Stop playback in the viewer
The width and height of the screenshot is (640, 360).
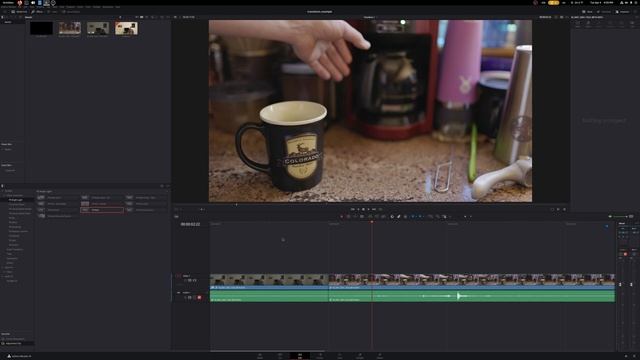click(x=363, y=209)
